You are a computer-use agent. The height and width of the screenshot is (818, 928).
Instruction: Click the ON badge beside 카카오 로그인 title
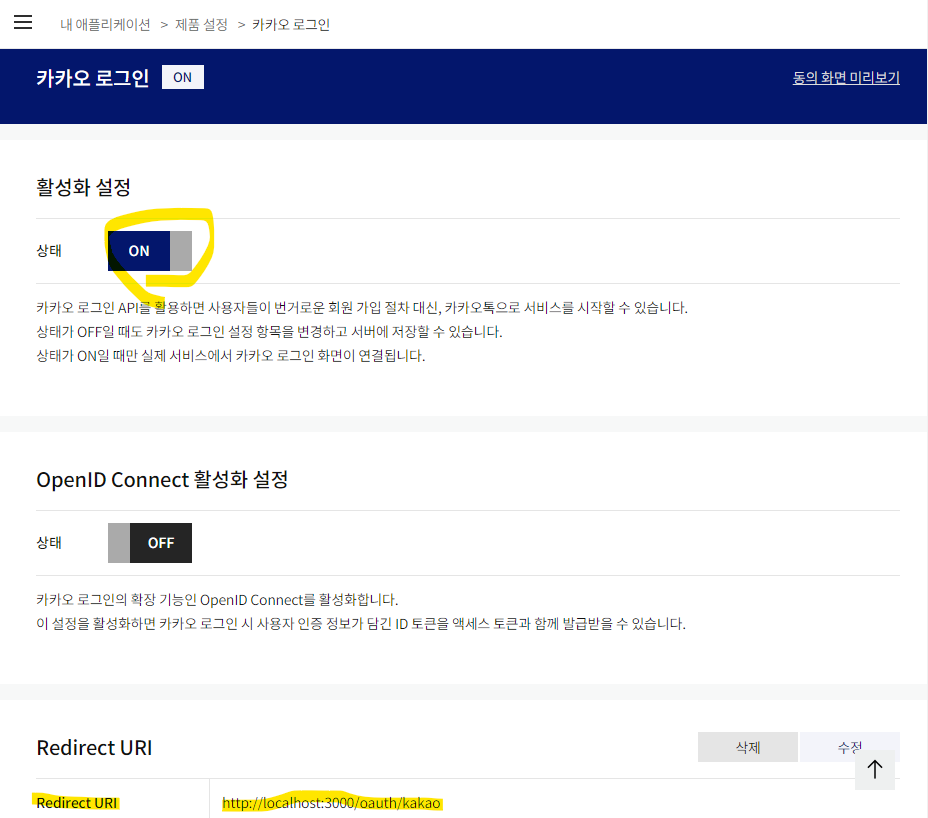[x=183, y=77]
